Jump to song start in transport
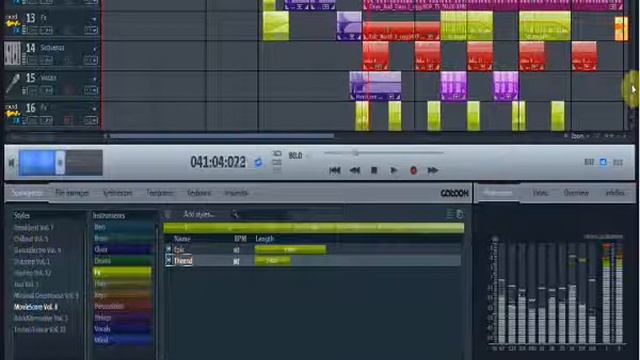640x360 pixels. [x=335, y=170]
